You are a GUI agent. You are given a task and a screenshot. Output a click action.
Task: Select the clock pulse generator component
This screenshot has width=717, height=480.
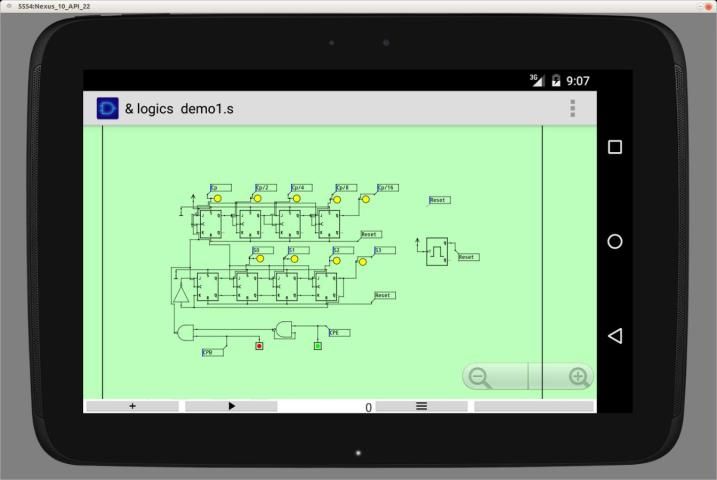pyautogui.click(x=437, y=250)
